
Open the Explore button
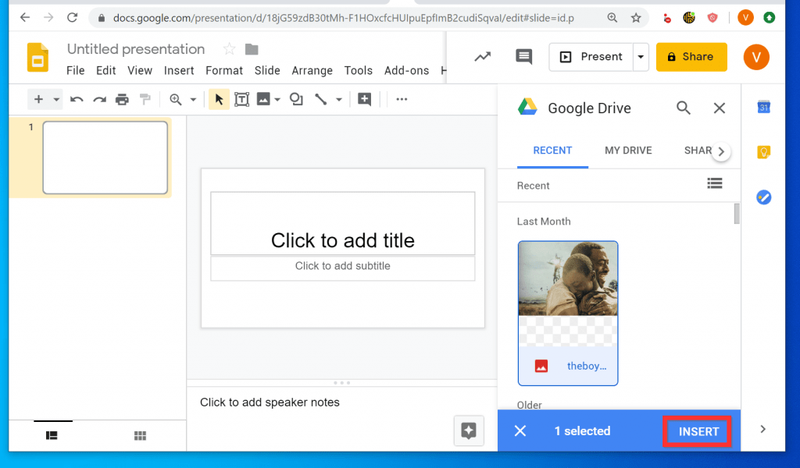point(468,431)
